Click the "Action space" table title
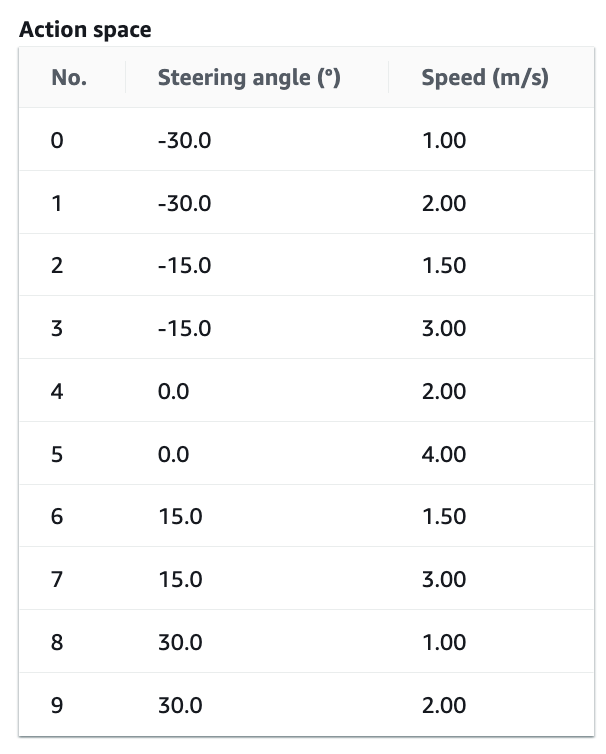This screenshot has width=606, height=754. point(85,30)
